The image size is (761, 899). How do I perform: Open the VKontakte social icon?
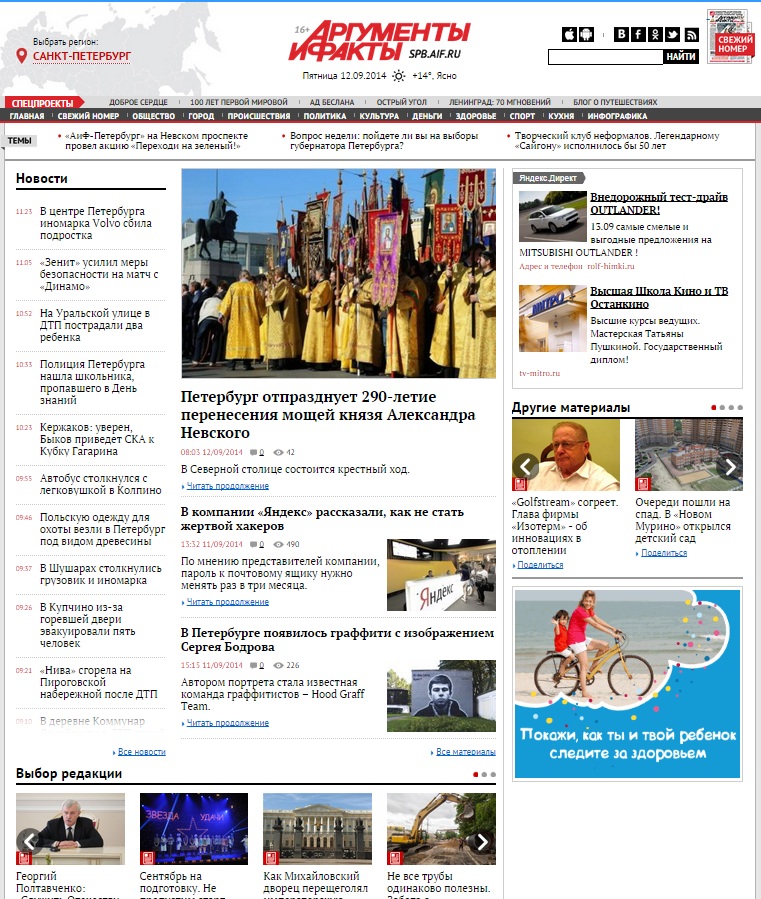pyautogui.click(x=621, y=34)
